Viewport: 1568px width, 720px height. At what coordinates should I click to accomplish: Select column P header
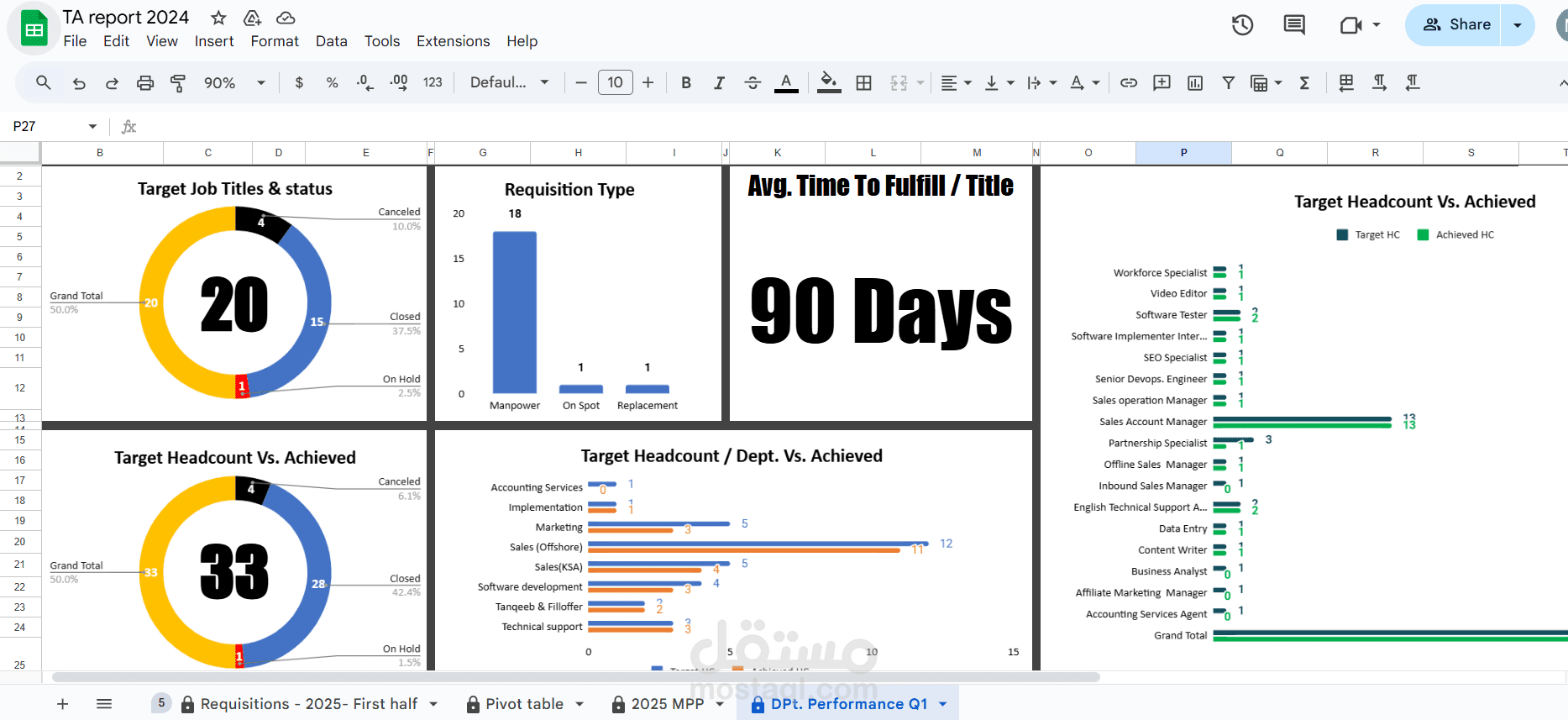[1183, 153]
